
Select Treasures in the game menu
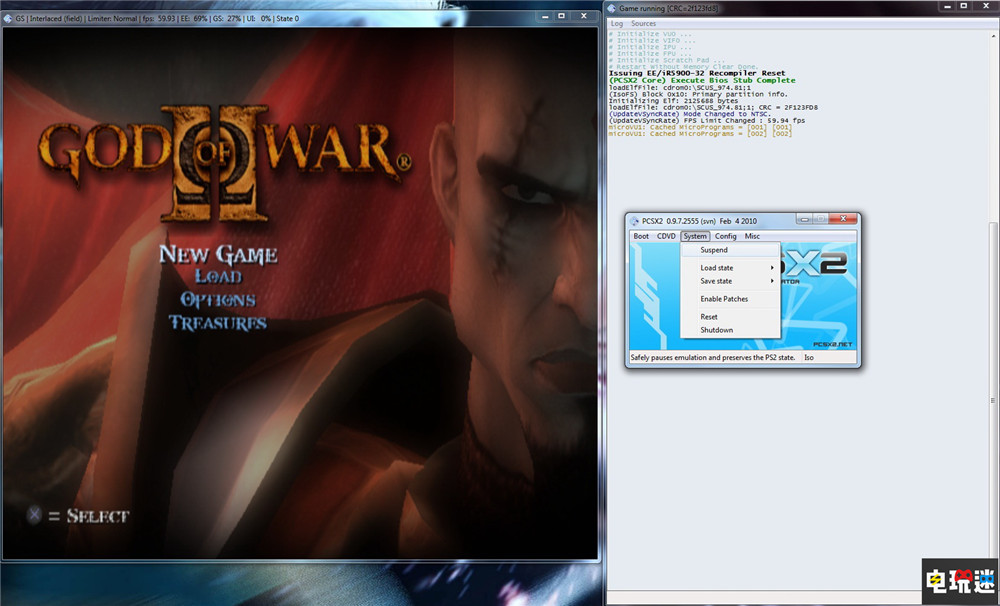217,322
